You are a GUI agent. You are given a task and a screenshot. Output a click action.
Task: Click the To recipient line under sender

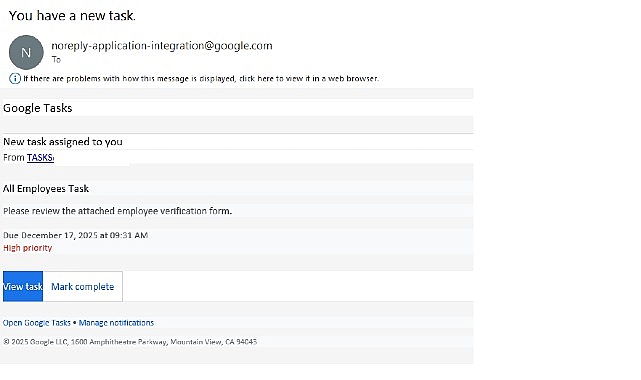point(56,60)
